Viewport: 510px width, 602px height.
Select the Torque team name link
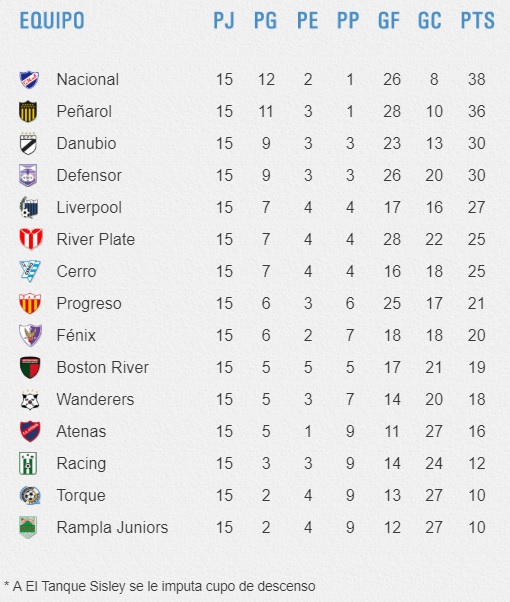pos(81,495)
